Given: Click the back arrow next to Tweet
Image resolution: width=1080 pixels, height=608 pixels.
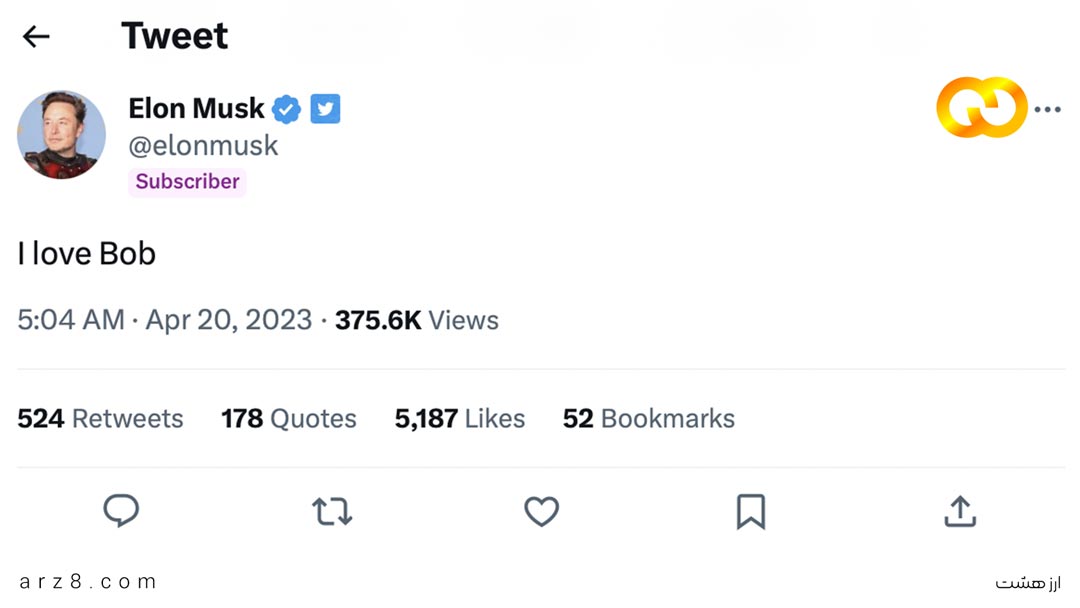Looking at the screenshot, I should (36, 37).
